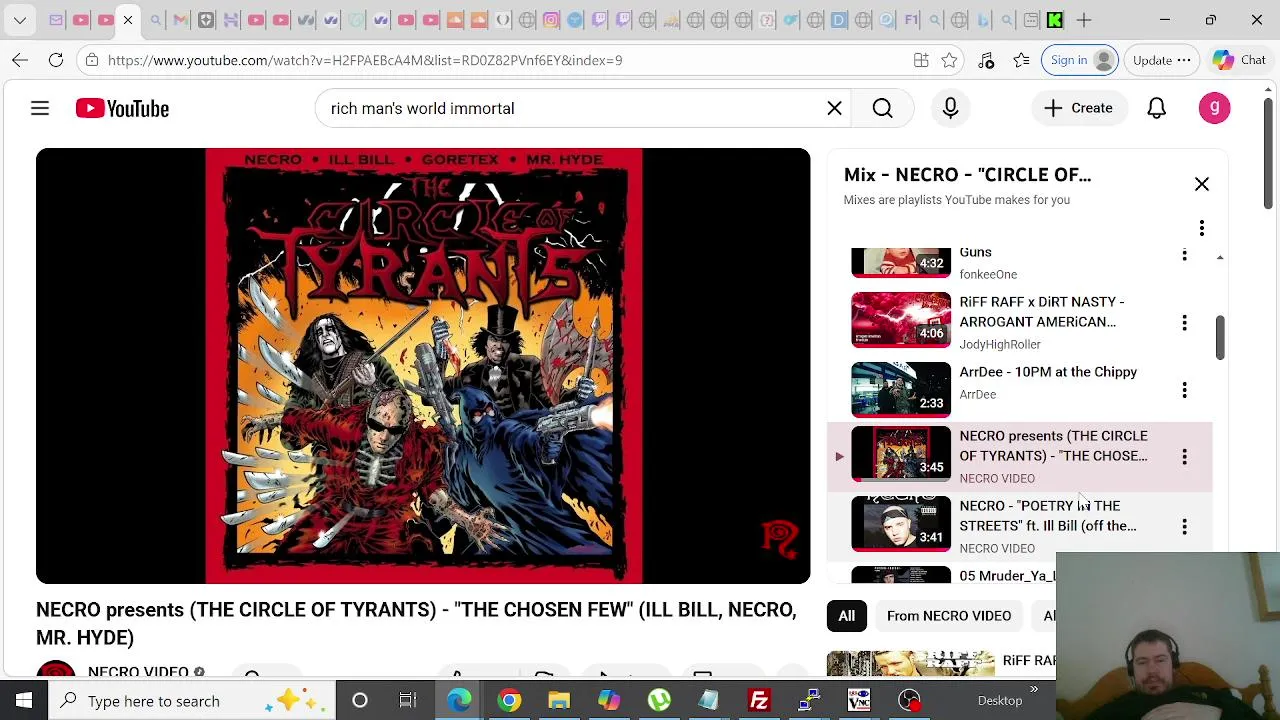View site information icon in address bar
This screenshot has width=1280, height=720.
pyautogui.click(x=91, y=60)
